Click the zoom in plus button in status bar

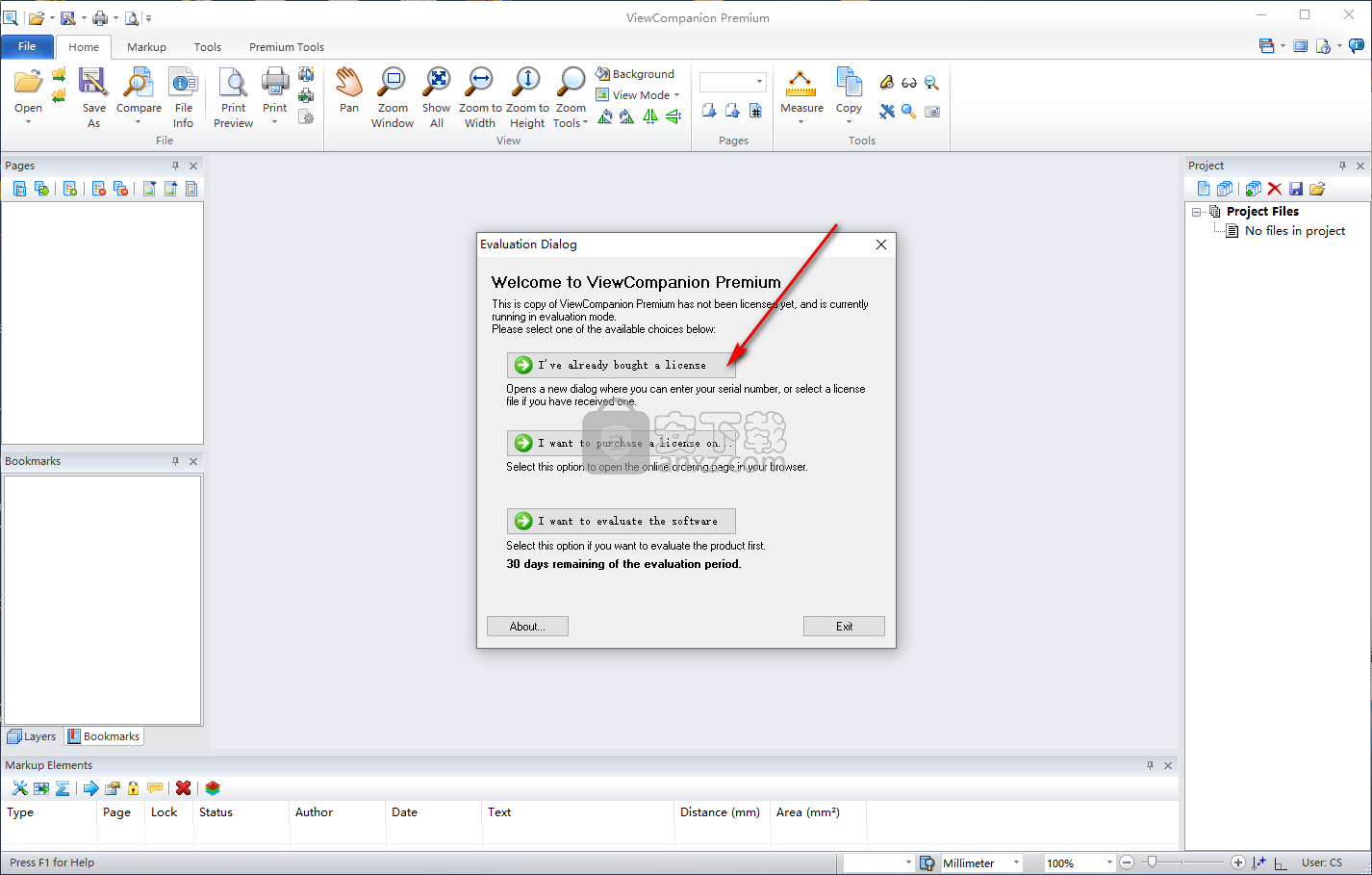1238,862
